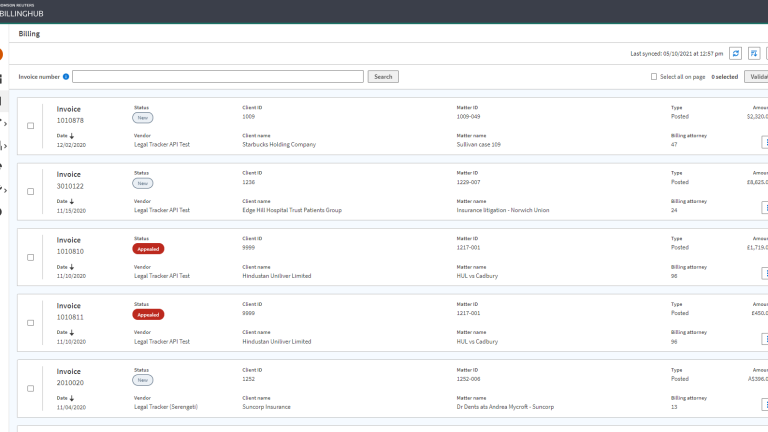The width and height of the screenshot is (768, 432).
Task: Check the box for invoice 2010020
Action: [x=30, y=388]
